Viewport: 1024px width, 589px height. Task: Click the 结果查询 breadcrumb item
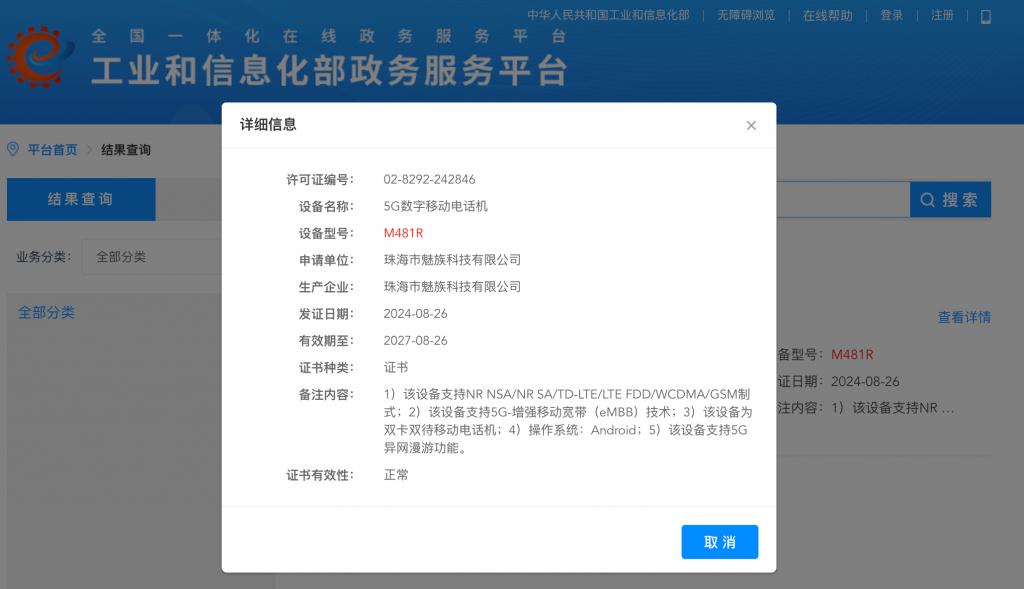tap(126, 150)
